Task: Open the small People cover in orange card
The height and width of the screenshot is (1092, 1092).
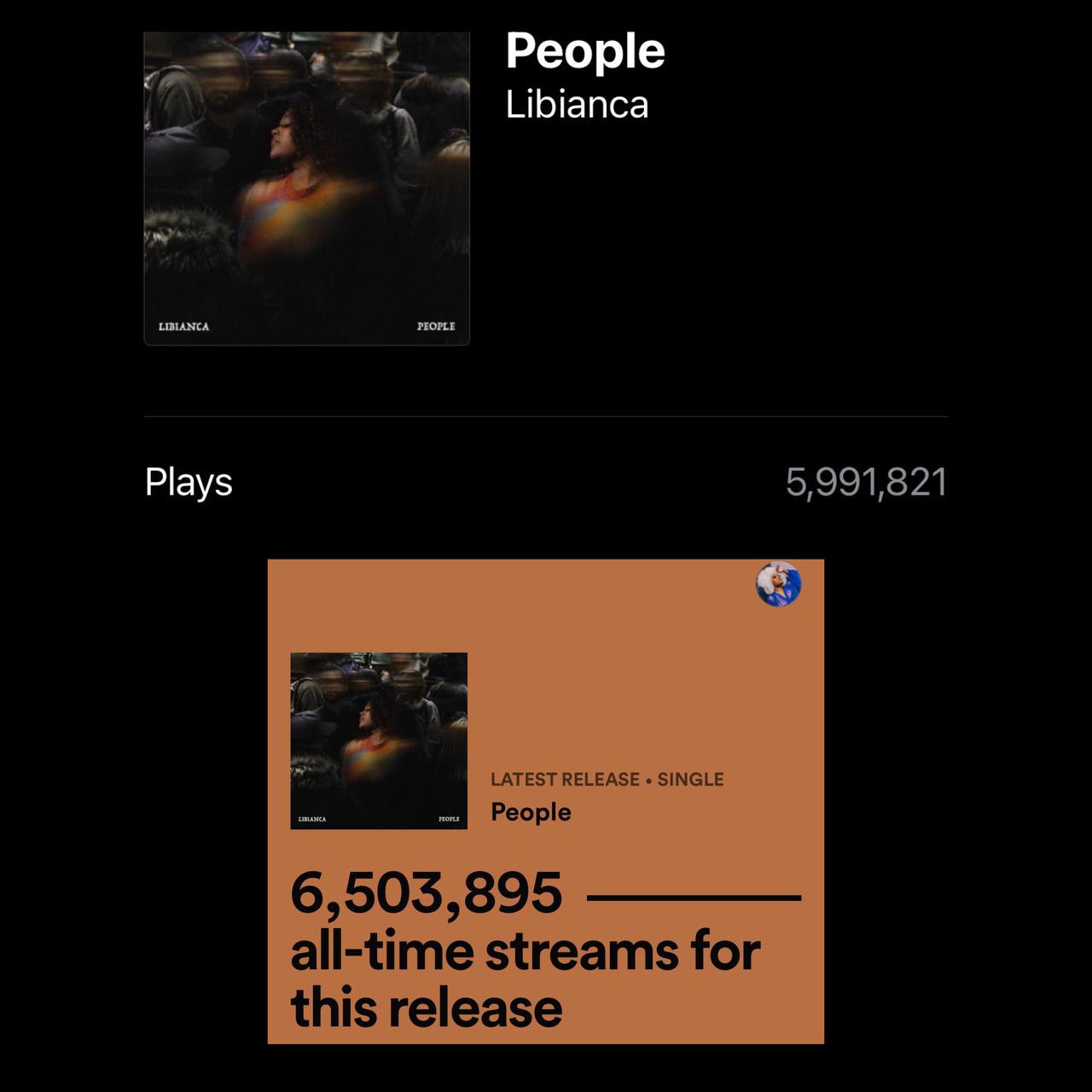Action: pos(379,741)
